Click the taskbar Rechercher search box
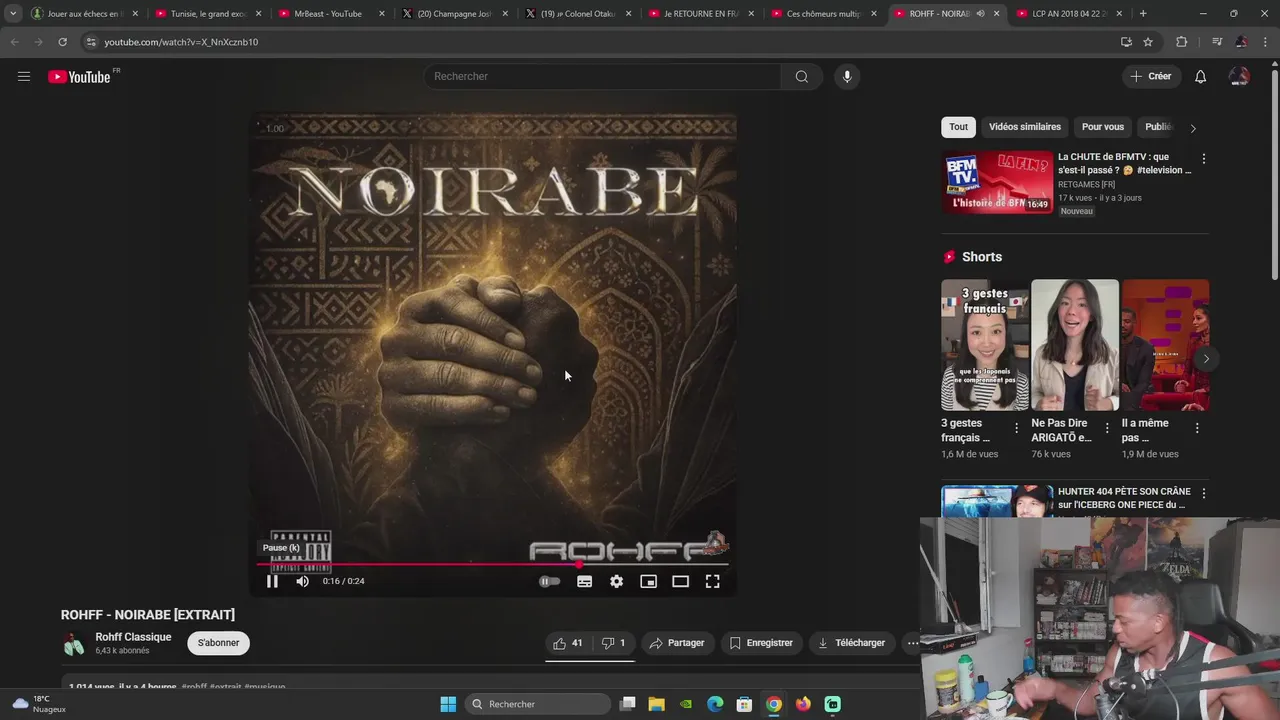The image size is (1280, 720). pyautogui.click(x=538, y=704)
